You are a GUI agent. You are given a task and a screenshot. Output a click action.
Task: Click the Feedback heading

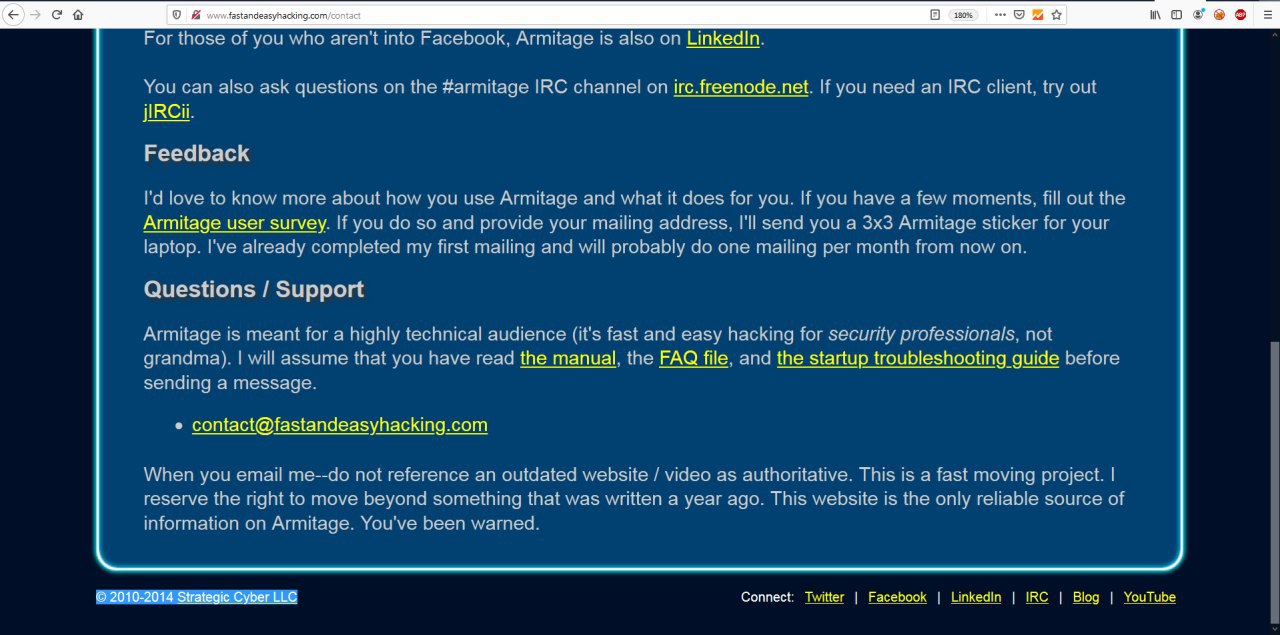(x=197, y=153)
